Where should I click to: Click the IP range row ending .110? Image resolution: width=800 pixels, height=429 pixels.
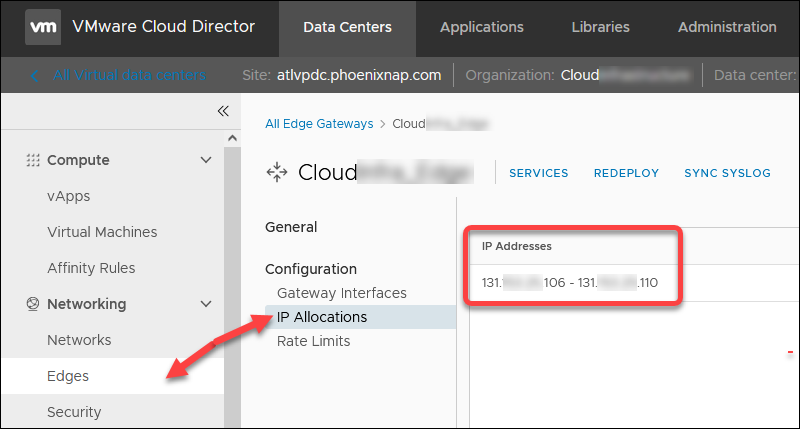(570, 283)
